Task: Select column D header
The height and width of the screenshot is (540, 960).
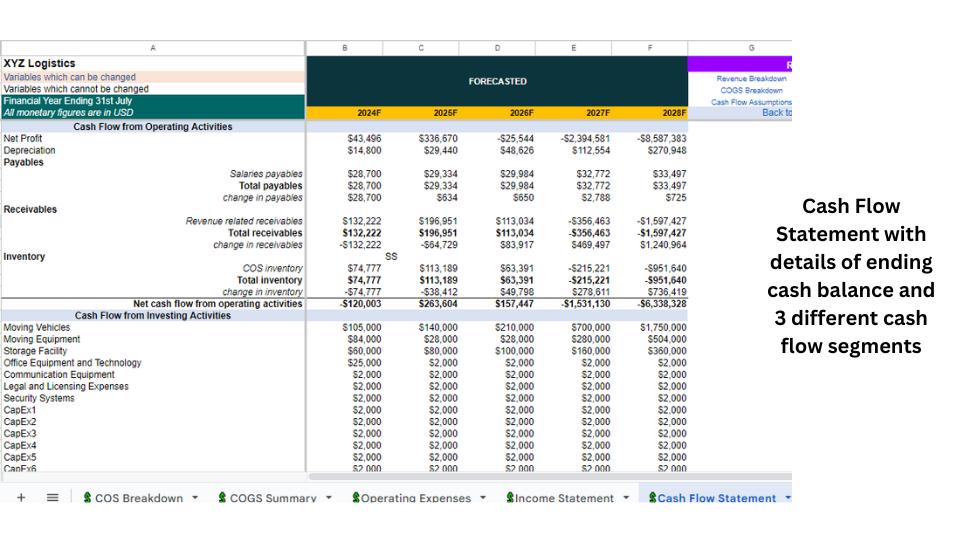Action: (497, 48)
